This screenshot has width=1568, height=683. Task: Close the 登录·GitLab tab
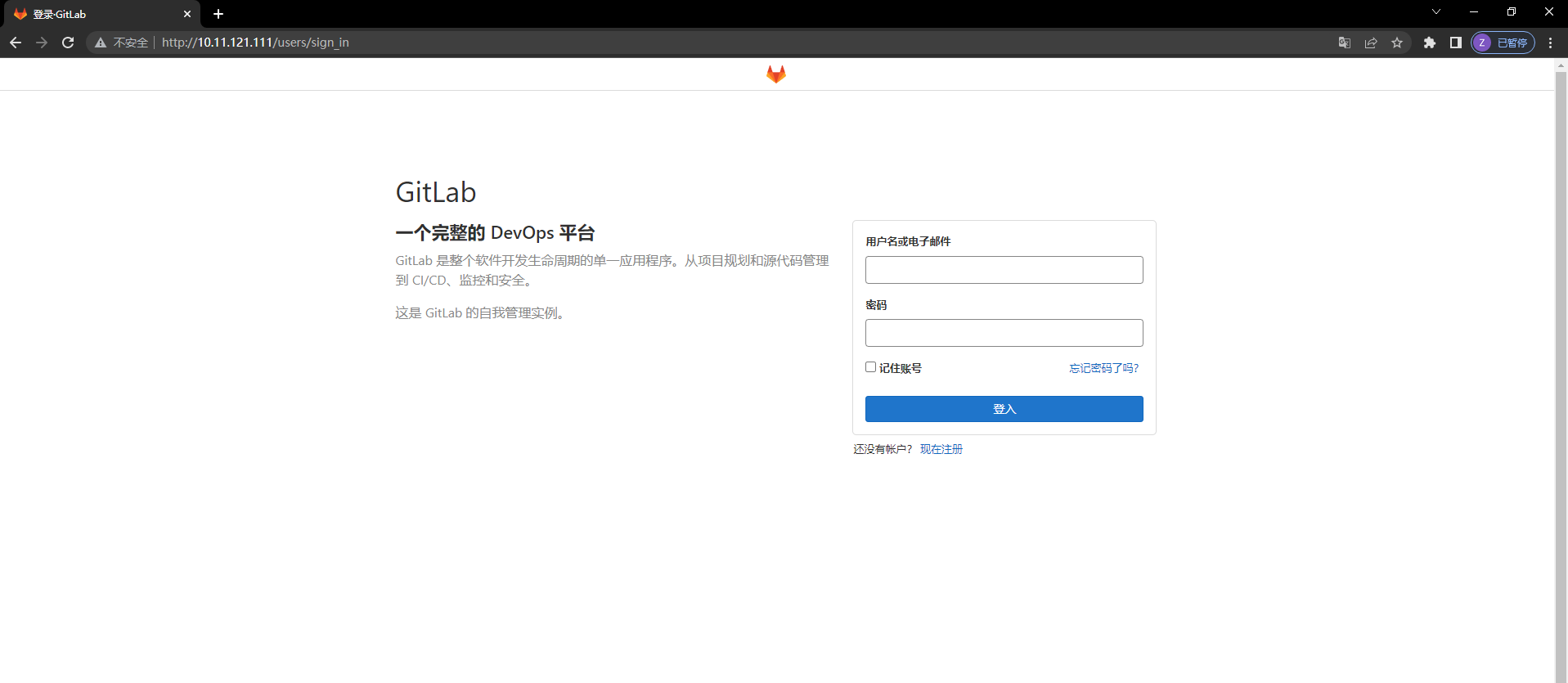[187, 14]
